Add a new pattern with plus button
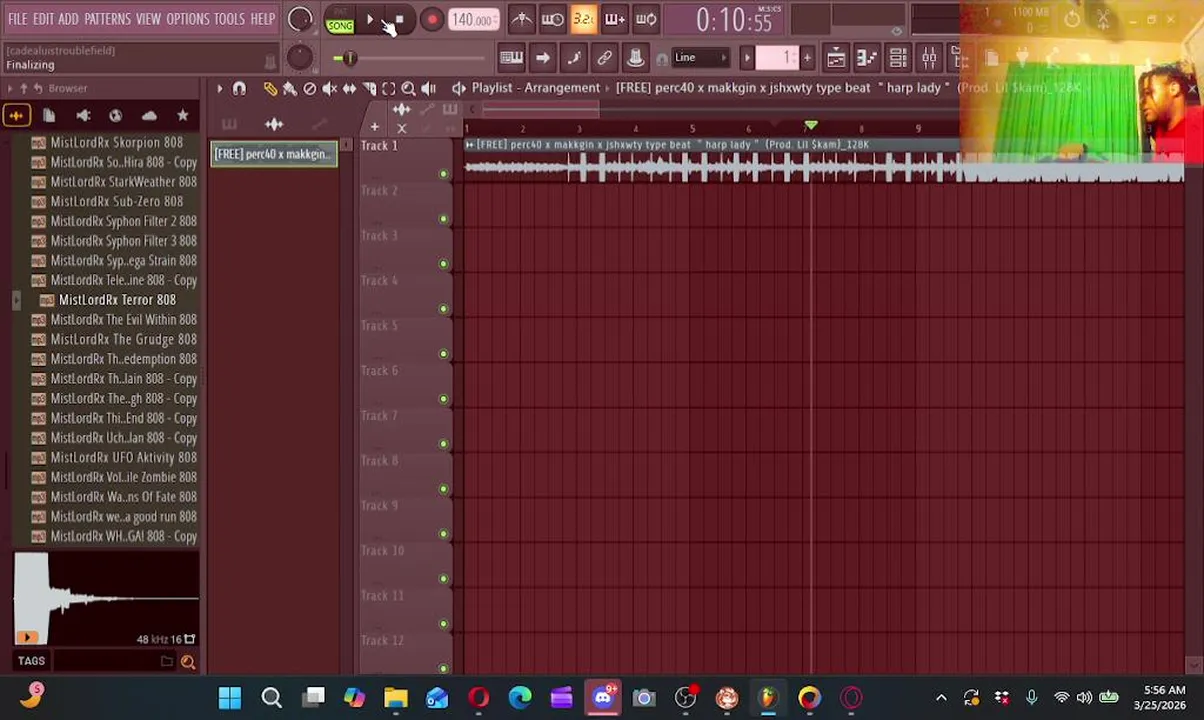 807,58
